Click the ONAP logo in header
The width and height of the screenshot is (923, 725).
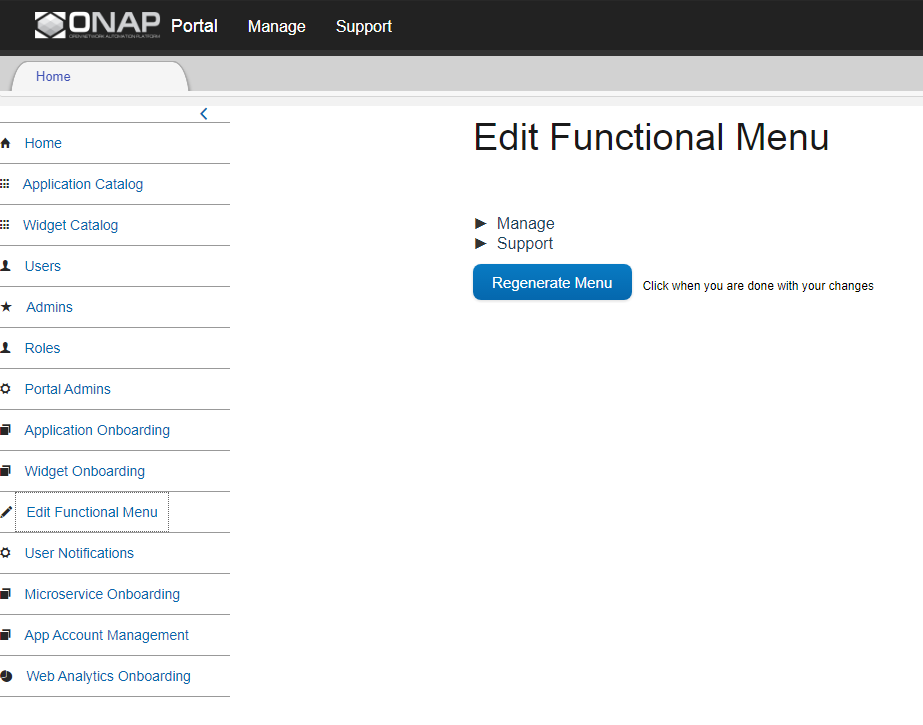pyautogui.click(x=97, y=25)
